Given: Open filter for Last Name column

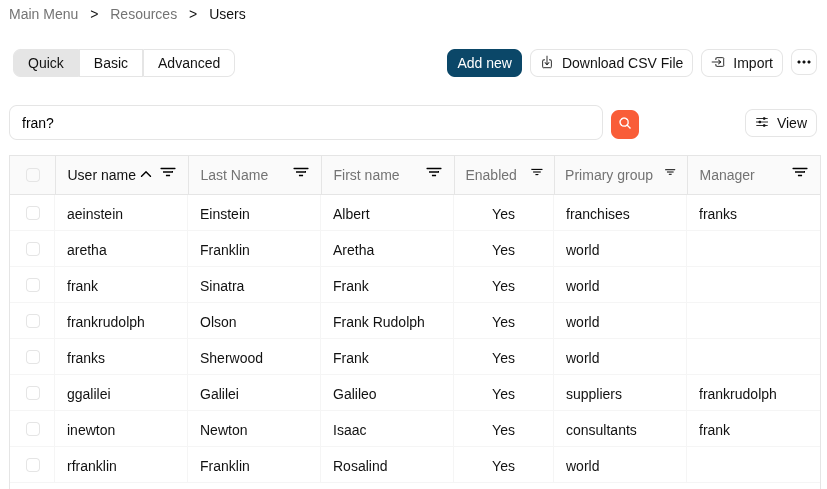Looking at the screenshot, I should (x=301, y=173).
